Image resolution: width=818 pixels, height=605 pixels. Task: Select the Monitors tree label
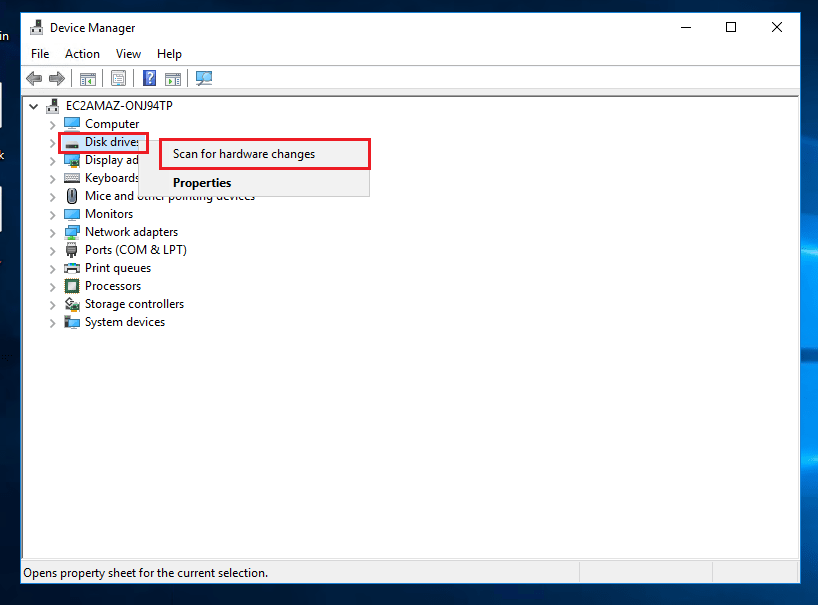point(109,214)
